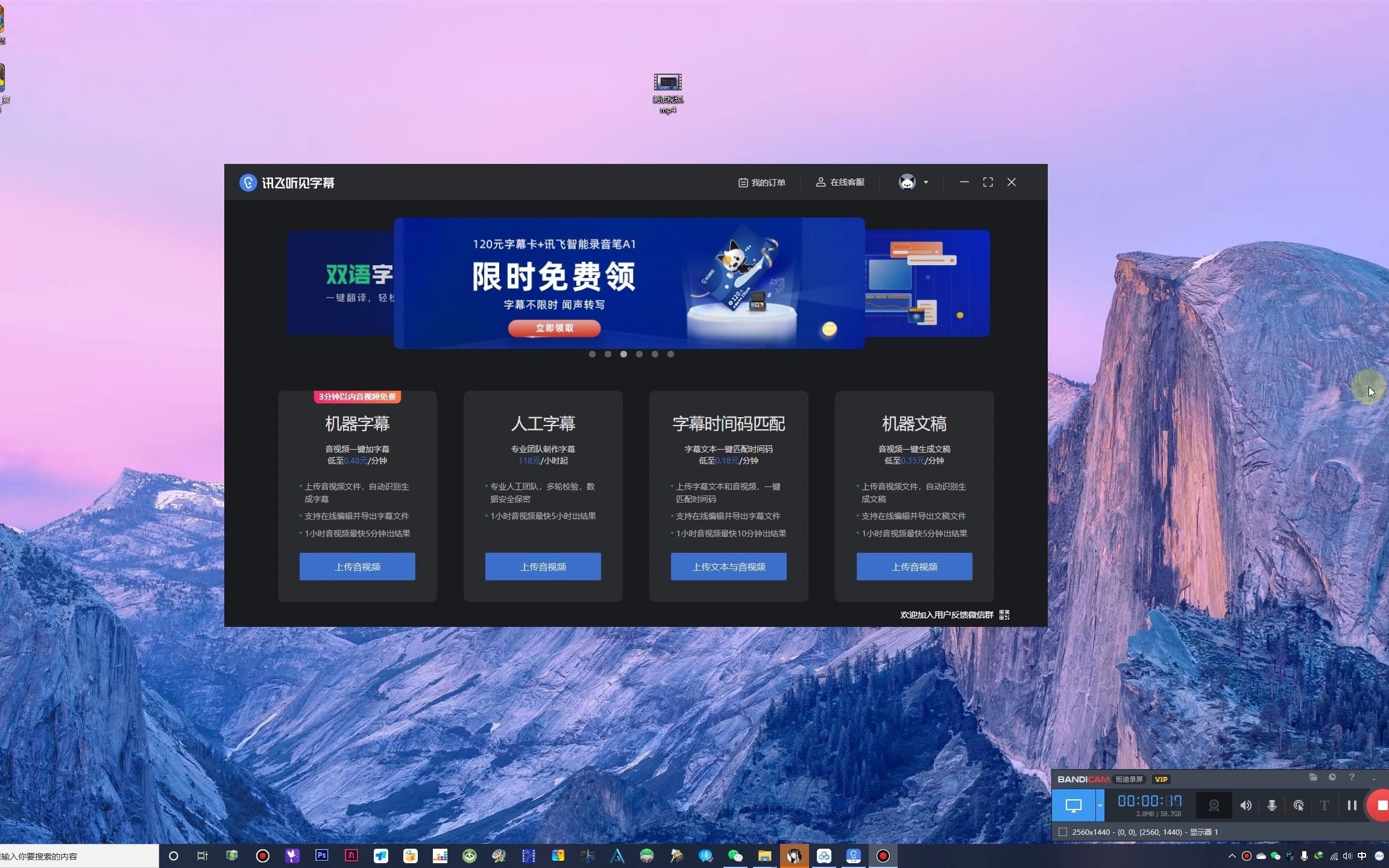Toggle Bandicam mouse click effect icon
Screen dimensions: 1389x868
1299,805
